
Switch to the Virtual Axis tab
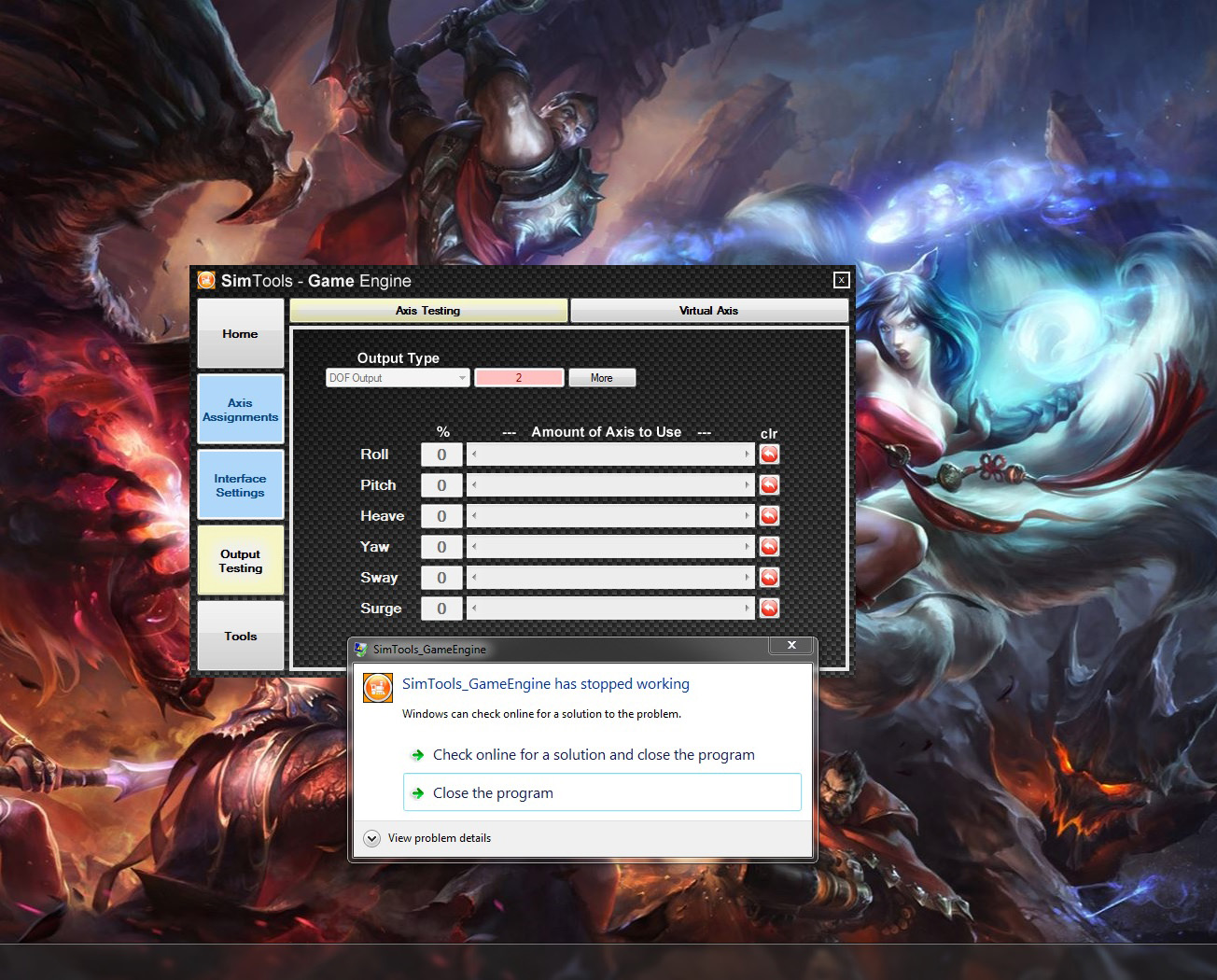(709, 311)
